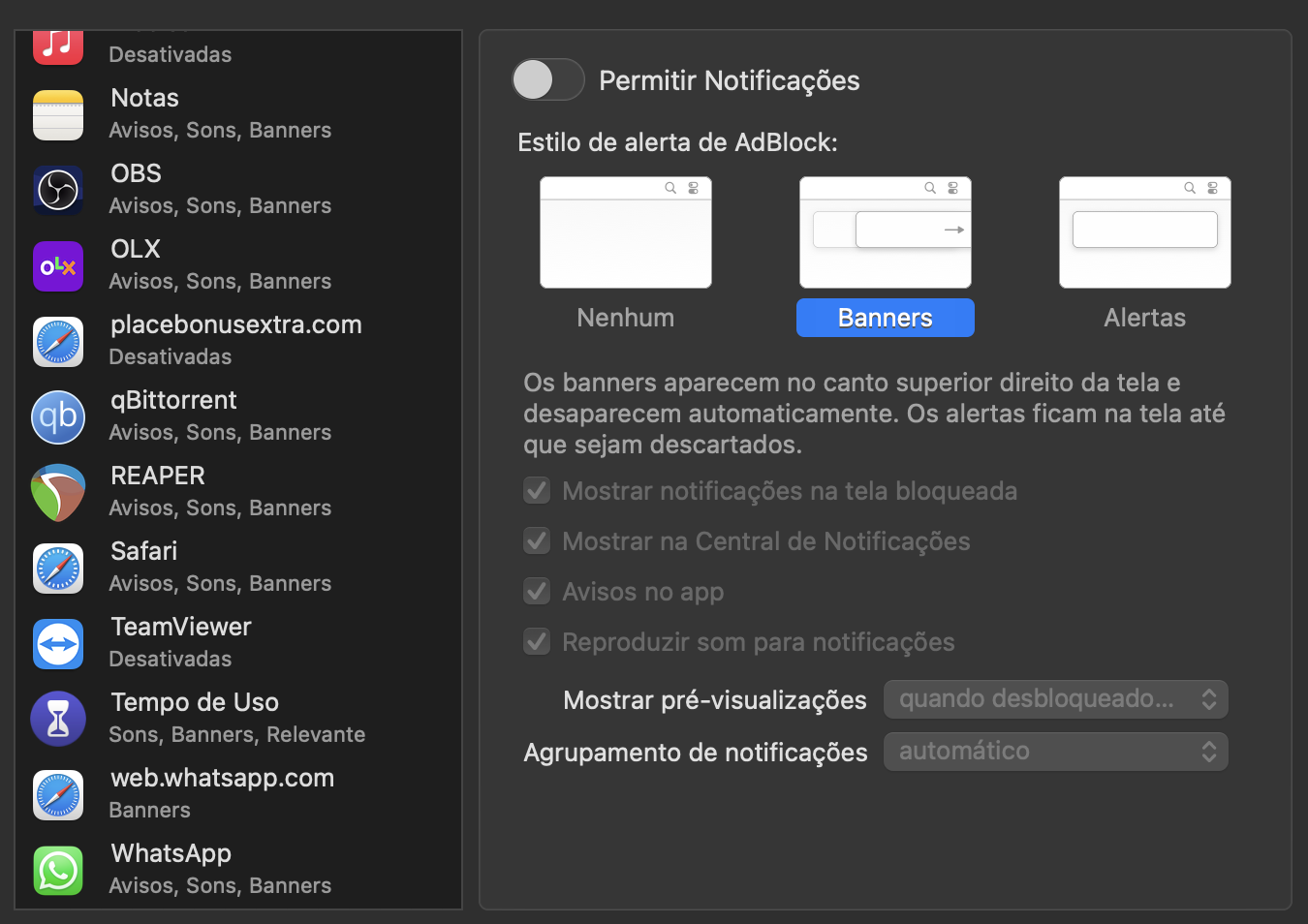Screen dimensions: 1308x924
Task: Click the TeamViewer icon
Action: (58, 643)
